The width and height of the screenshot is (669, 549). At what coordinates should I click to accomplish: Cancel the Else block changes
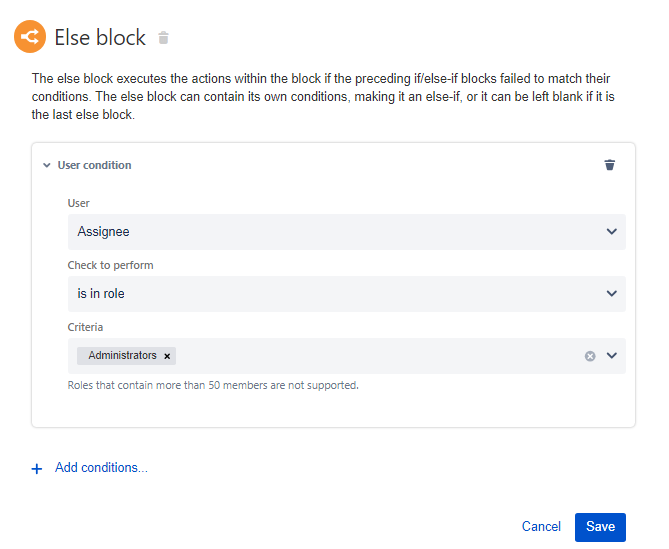[x=541, y=526]
